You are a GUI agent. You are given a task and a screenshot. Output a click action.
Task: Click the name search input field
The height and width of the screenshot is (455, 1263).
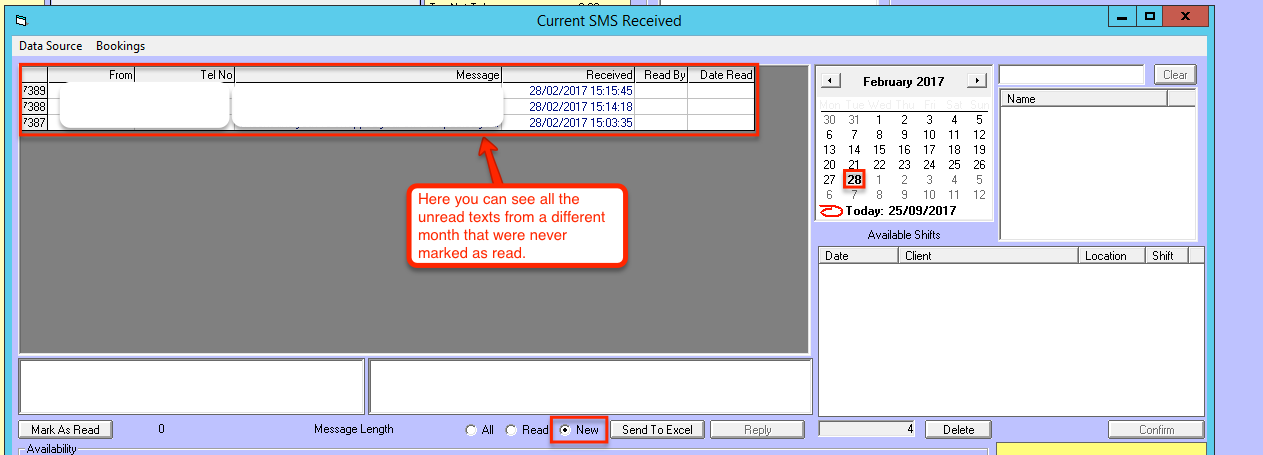click(1071, 75)
